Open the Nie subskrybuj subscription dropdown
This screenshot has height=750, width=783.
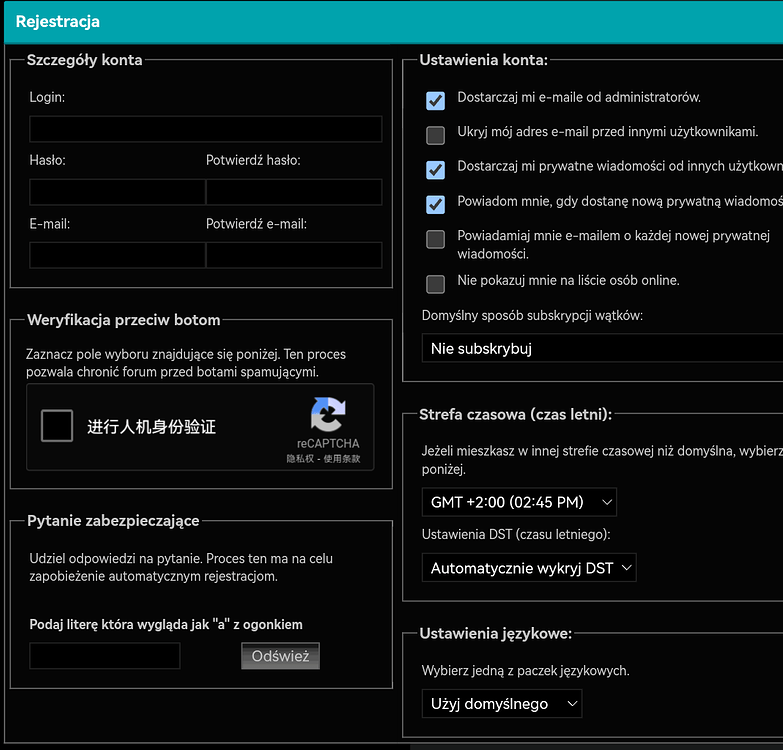tap(602, 349)
